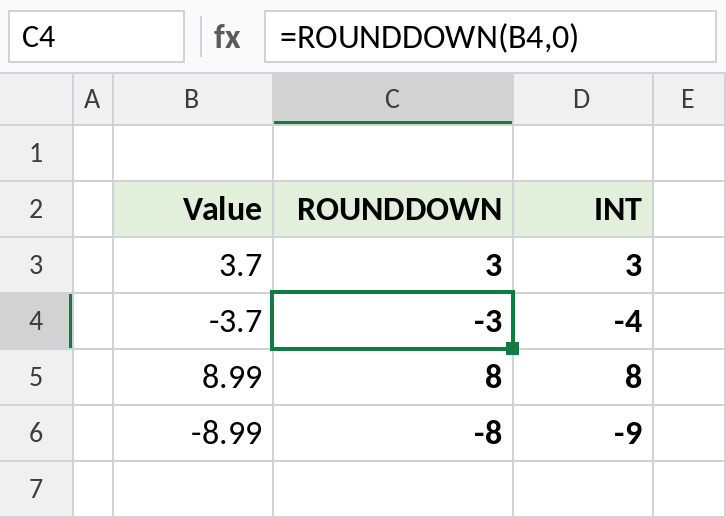
Task: Select cell D5 showing 8
Action: (x=582, y=377)
